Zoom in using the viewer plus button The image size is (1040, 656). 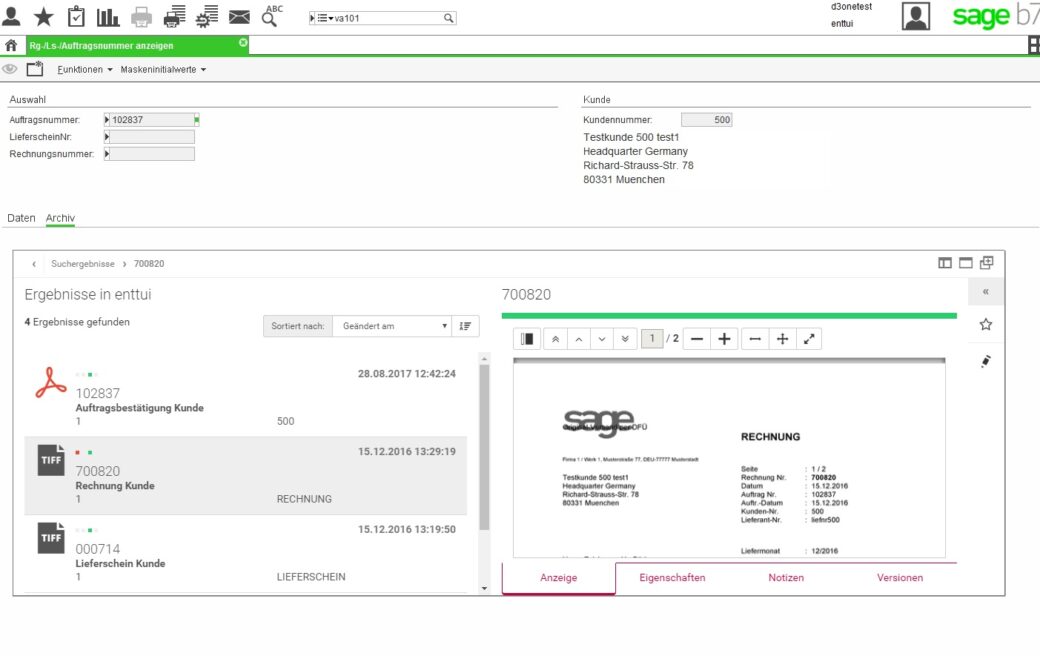[724, 339]
